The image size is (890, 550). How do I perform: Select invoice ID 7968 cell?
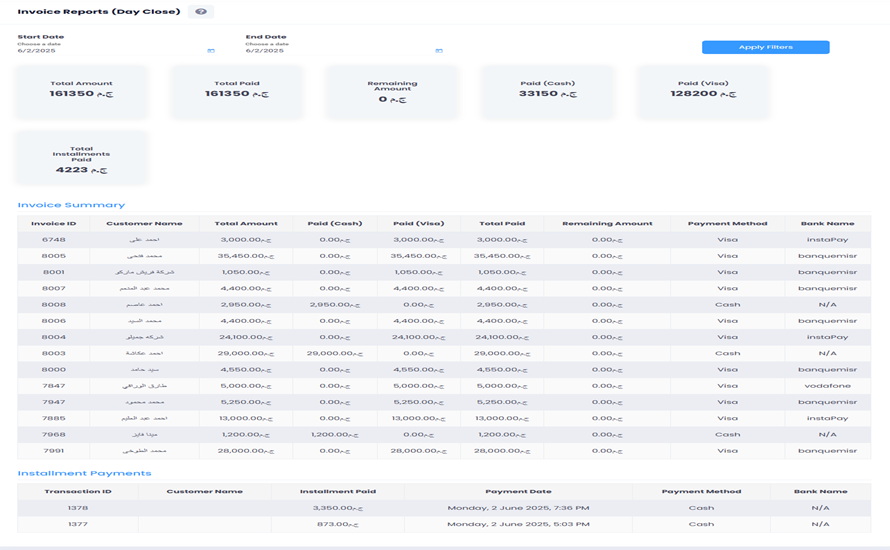(53, 434)
